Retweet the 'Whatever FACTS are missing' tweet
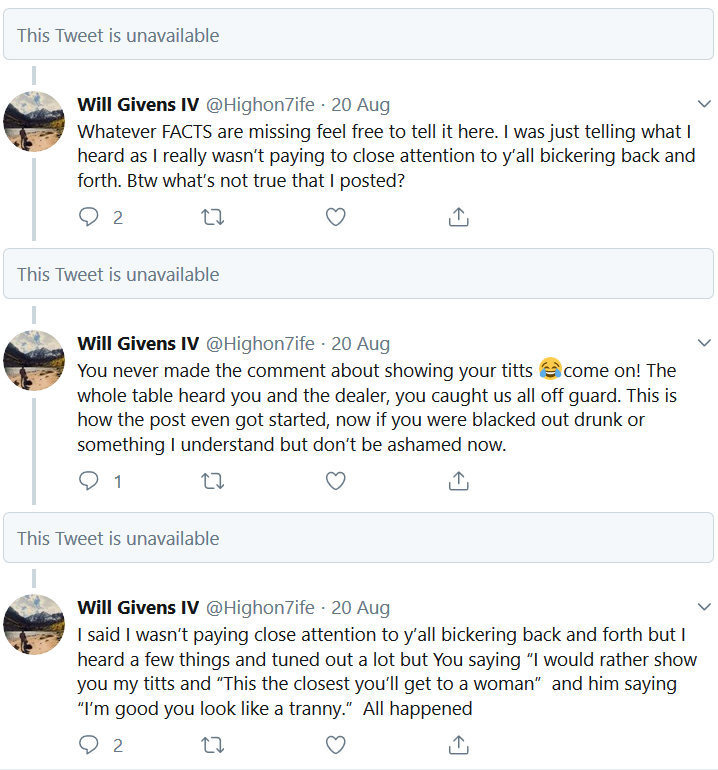This screenshot has width=718, height=770. (212, 217)
